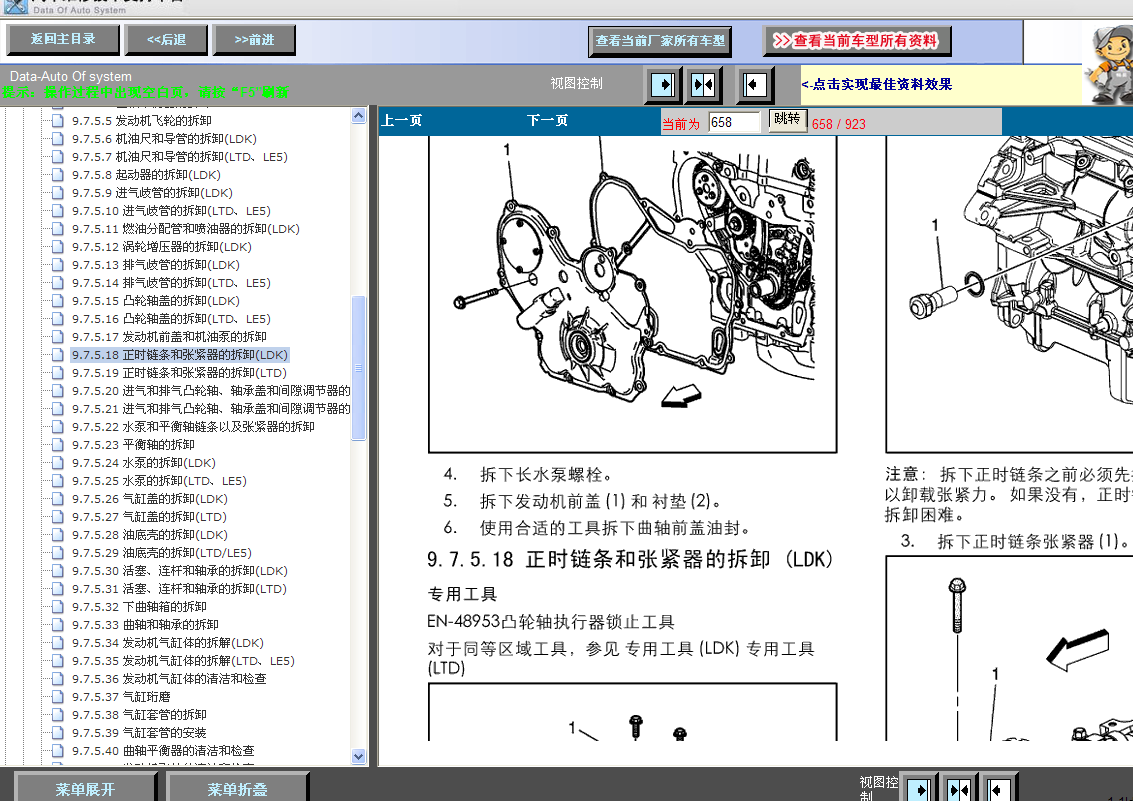1133x801 pixels.
Task: Open 9.7.5.9 进气歧管的拆卸(LDK)
Action: (152, 193)
